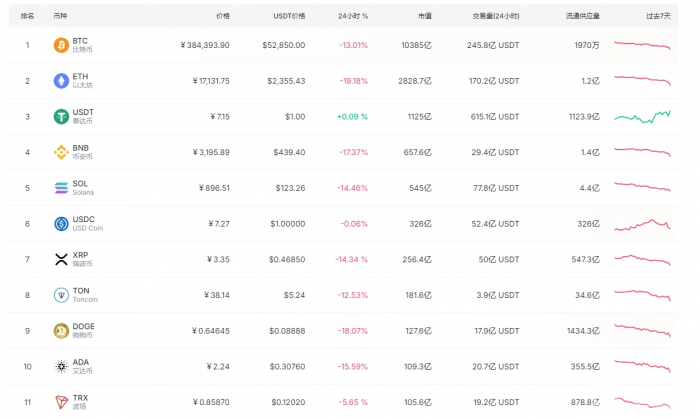Viewport: 700px width, 419px height.
Task: Sort by the 流通供应量 column header
Action: click(x=582, y=16)
